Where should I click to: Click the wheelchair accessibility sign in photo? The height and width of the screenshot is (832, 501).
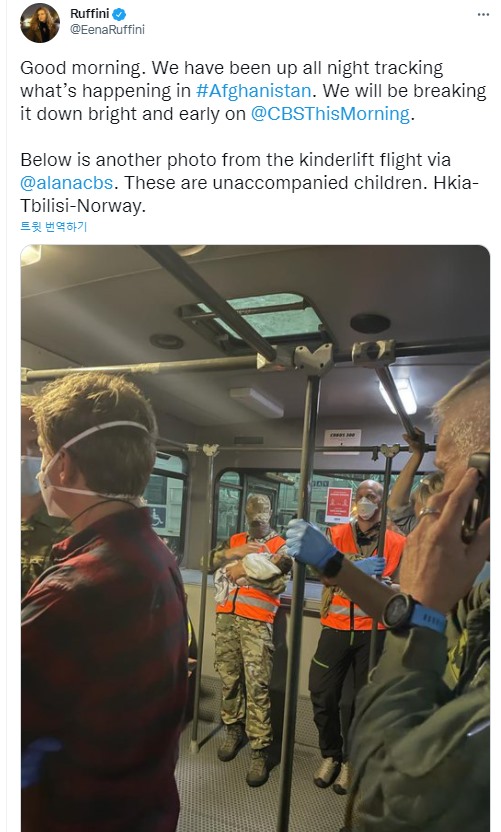pyautogui.click(x=158, y=517)
